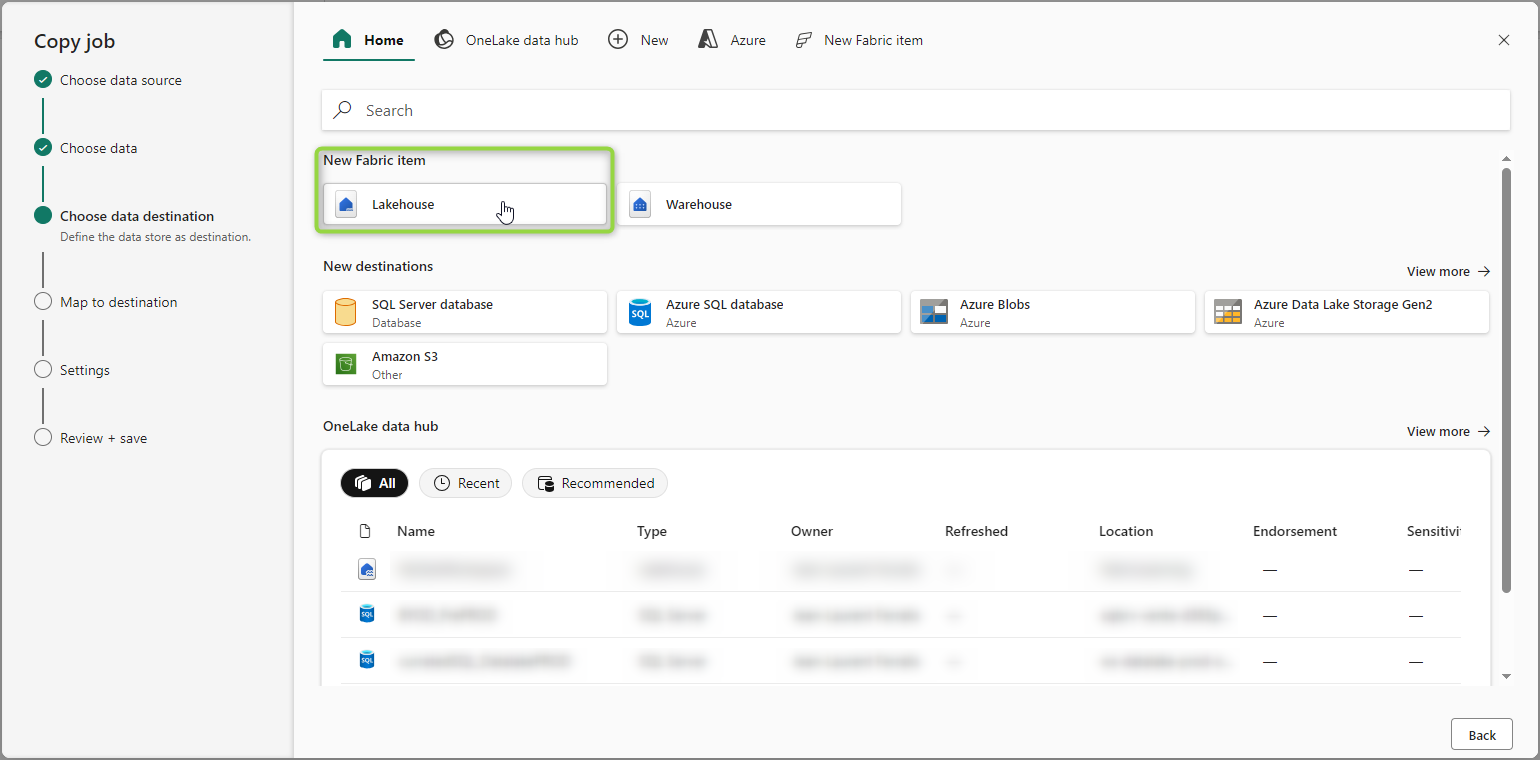Select the Settings step radio circle
This screenshot has width=1540, height=760.
[x=43, y=370]
